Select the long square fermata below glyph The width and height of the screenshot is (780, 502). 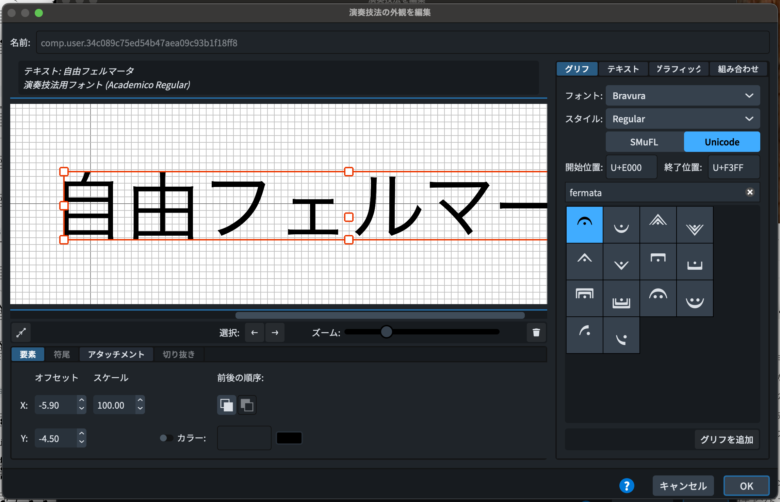click(x=695, y=262)
